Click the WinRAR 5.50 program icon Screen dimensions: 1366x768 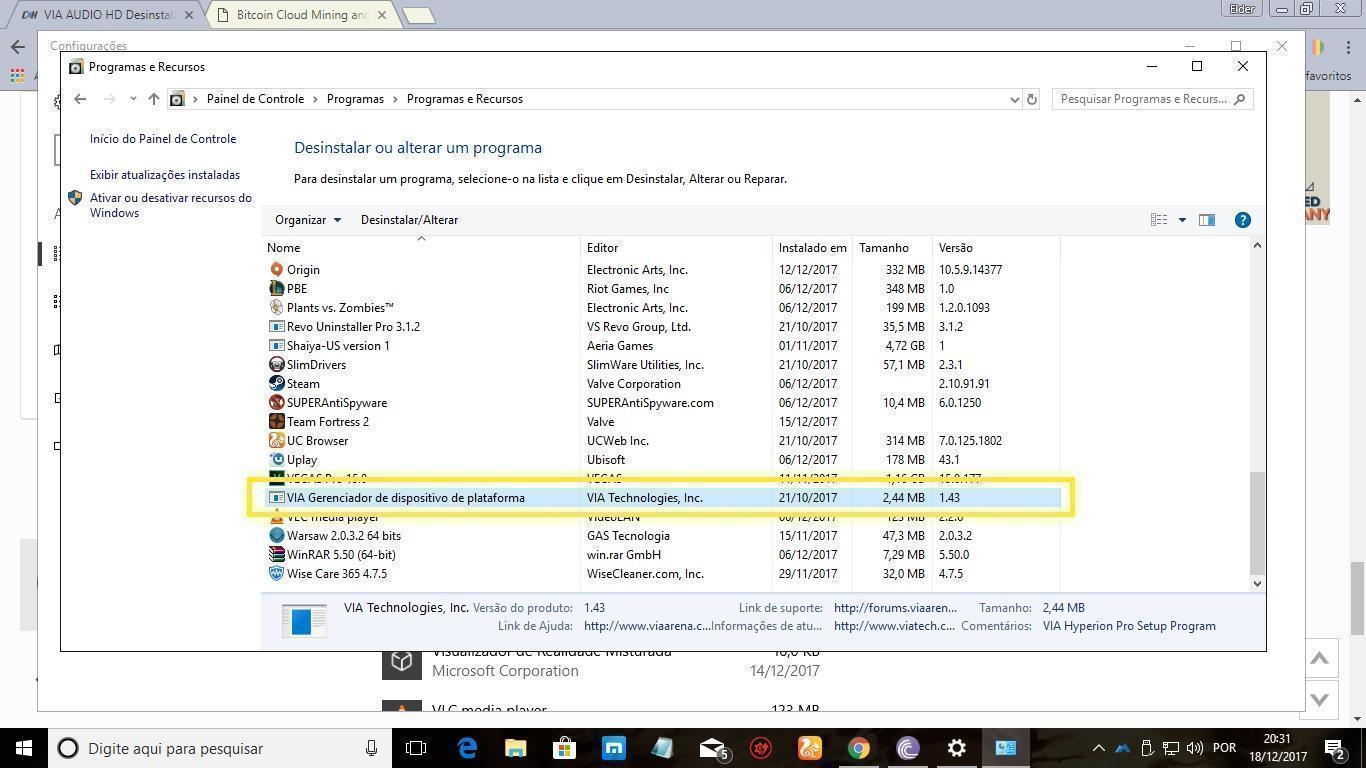[277, 554]
